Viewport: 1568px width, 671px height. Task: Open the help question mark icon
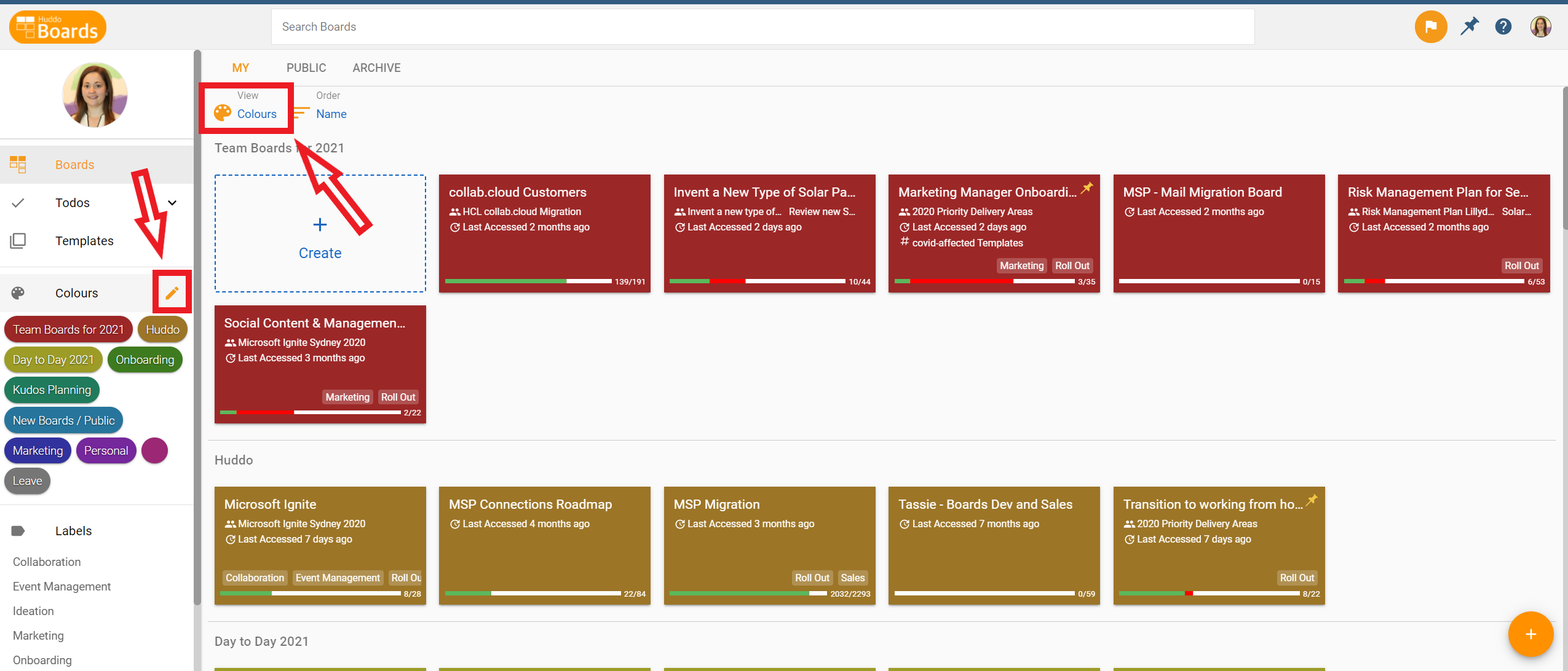[1503, 26]
